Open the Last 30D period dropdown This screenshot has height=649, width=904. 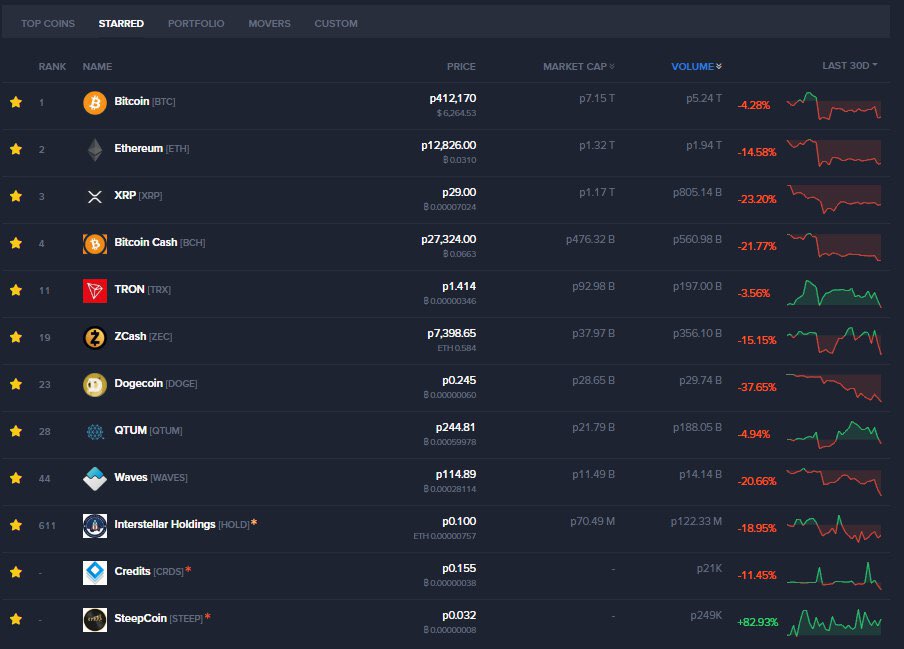click(850, 66)
